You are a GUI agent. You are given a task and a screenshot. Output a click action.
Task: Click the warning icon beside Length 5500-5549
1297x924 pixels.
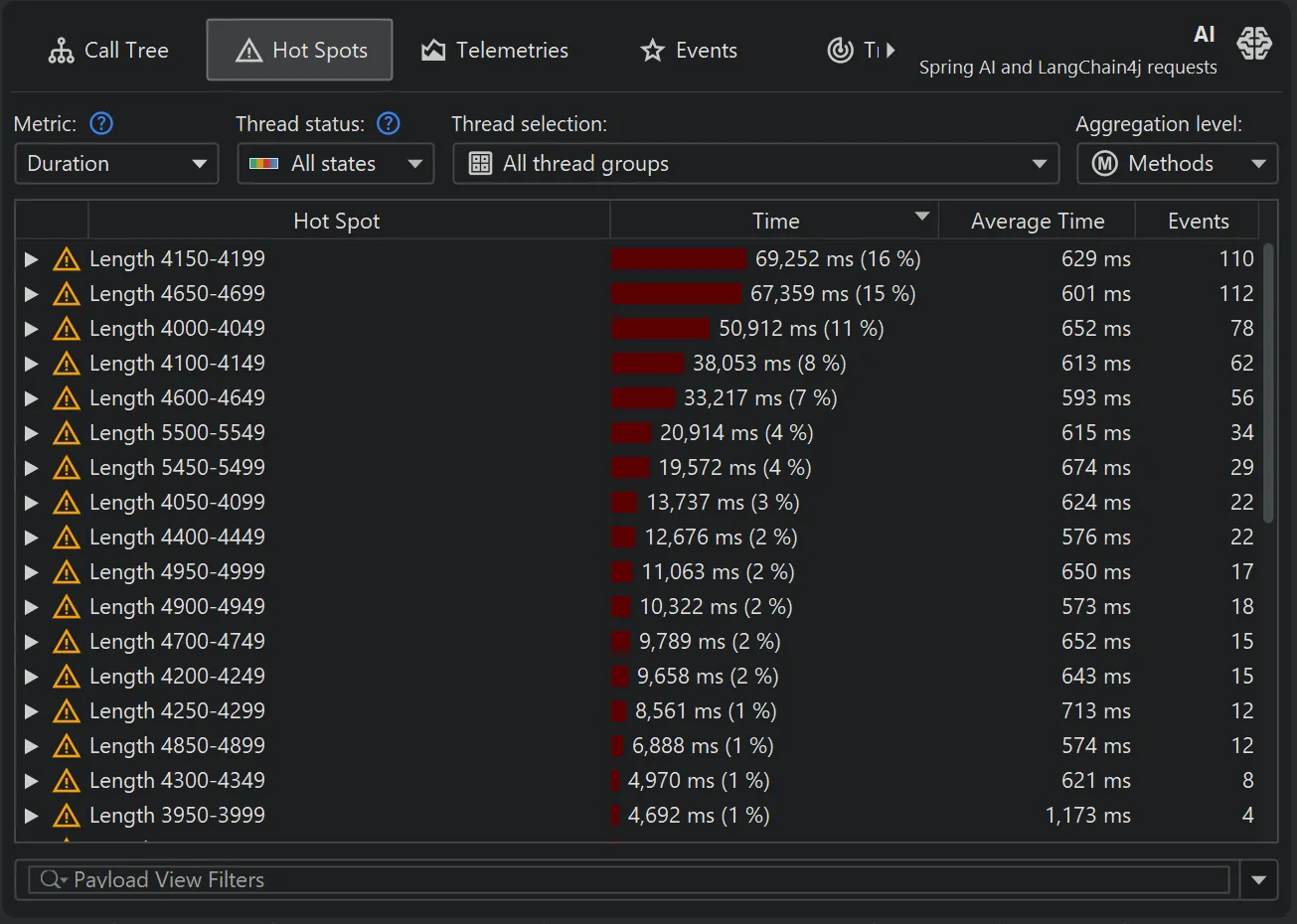66,432
